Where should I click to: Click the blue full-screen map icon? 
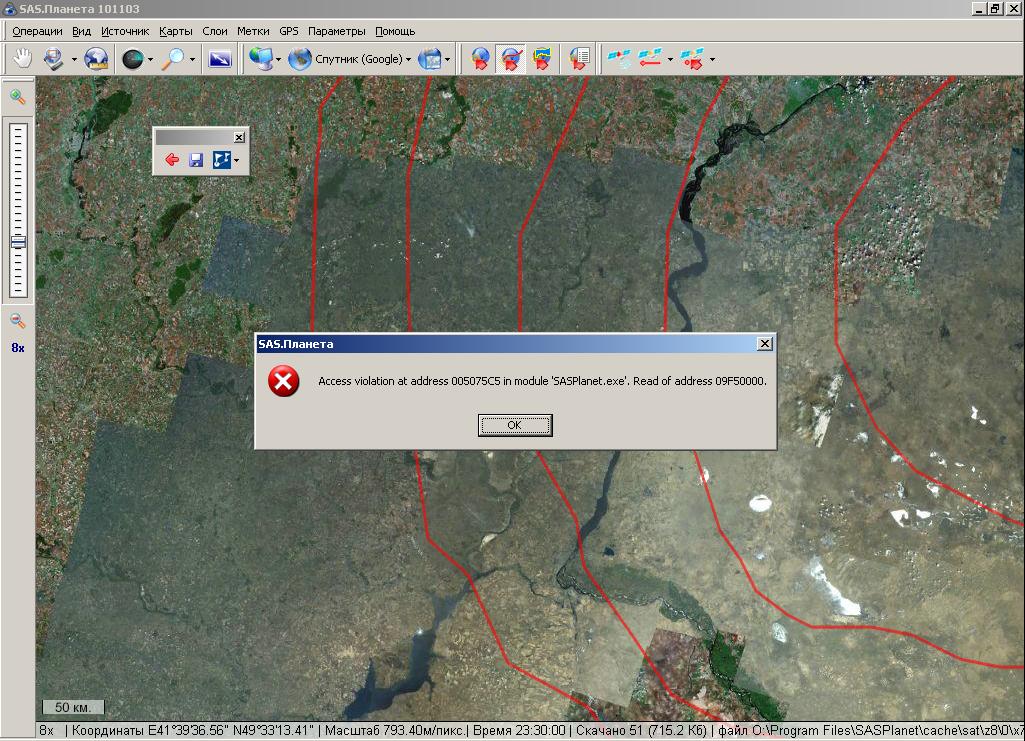tap(220, 59)
